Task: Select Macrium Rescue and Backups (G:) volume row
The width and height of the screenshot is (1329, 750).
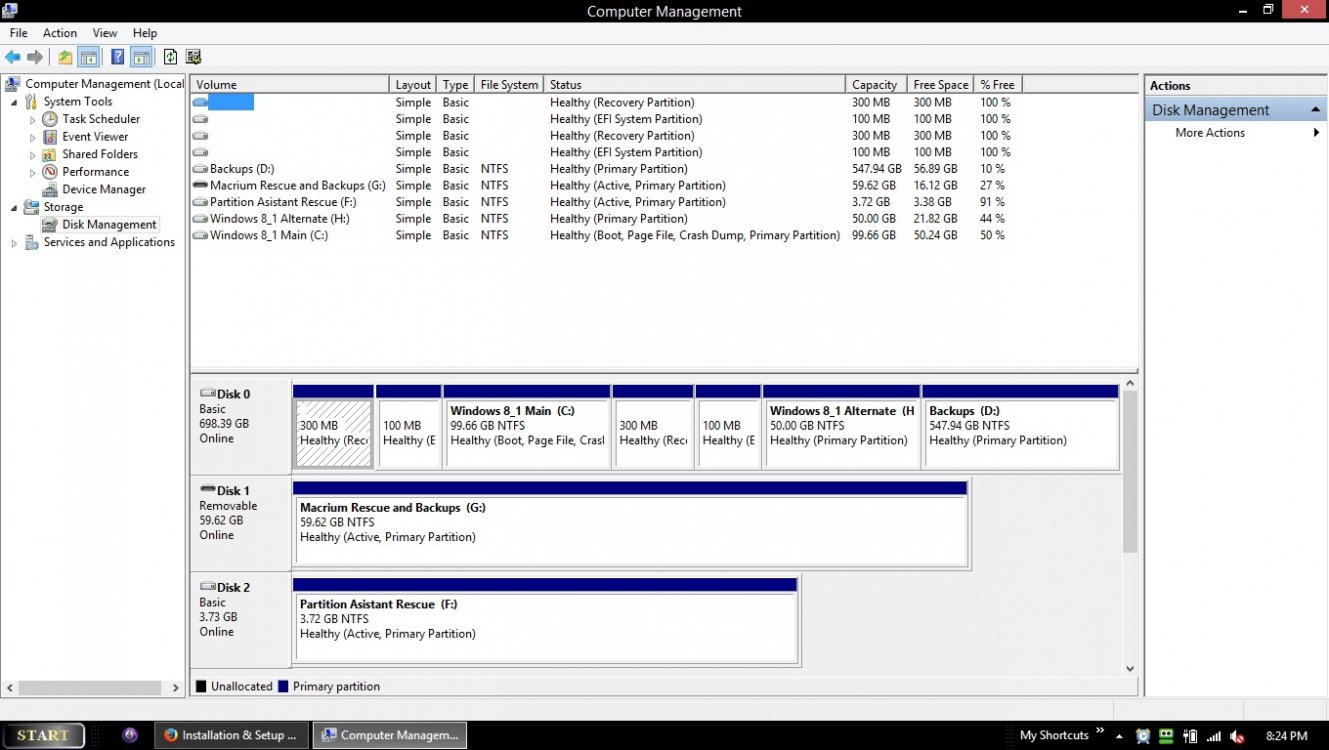Action: click(605, 186)
